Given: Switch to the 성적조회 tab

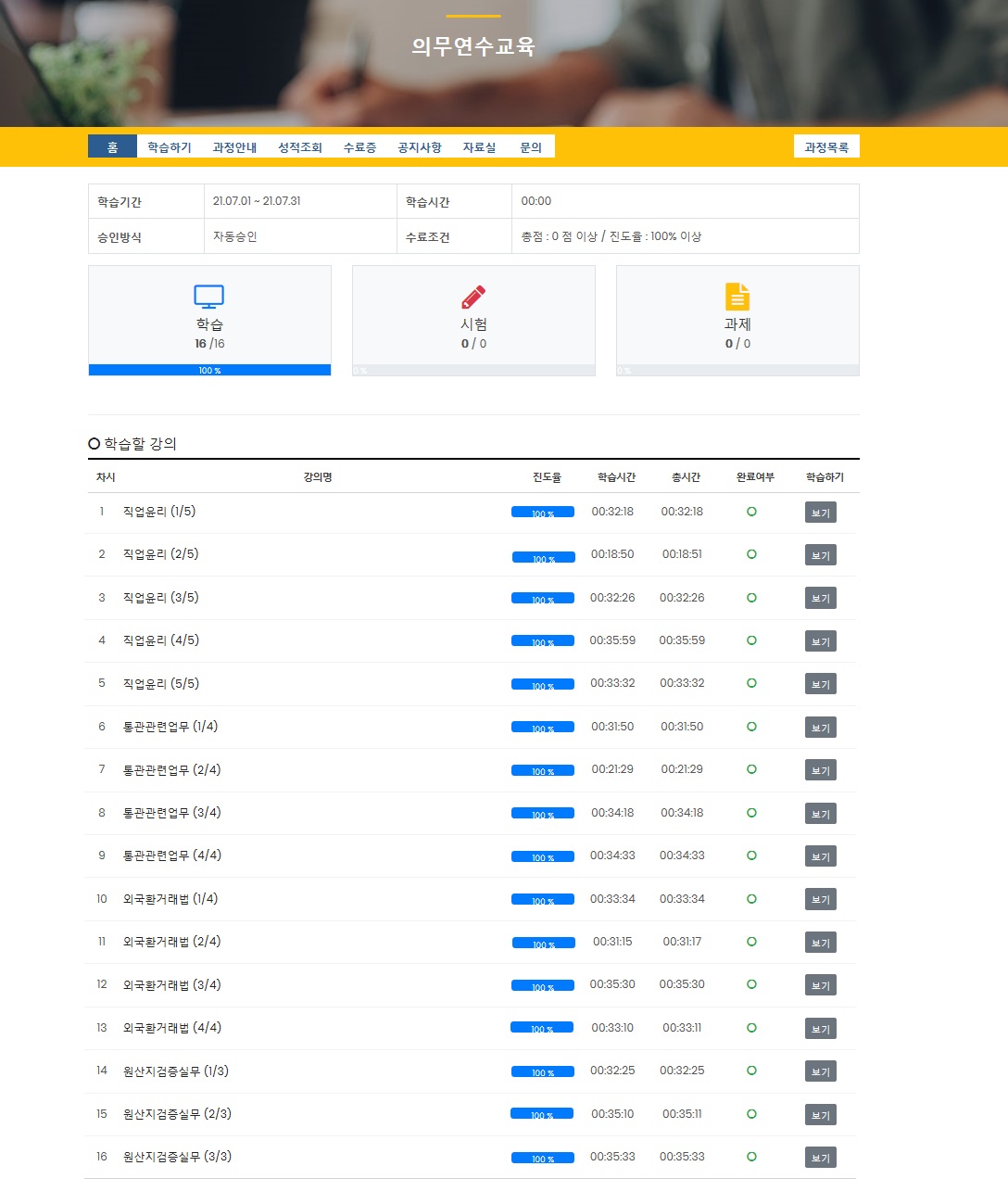Looking at the screenshot, I should pyautogui.click(x=300, y=147).
